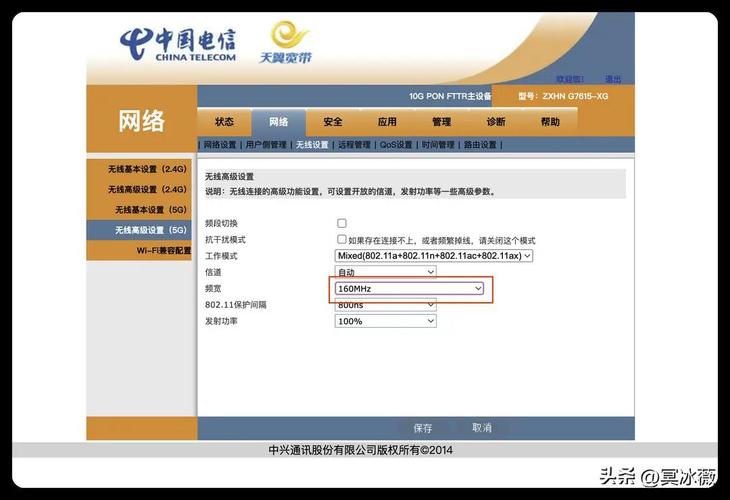Image resolution: width=730 pixels, height=500 pixels.
Task: Open the 用户侧管理 submenu
Action: 266,145
